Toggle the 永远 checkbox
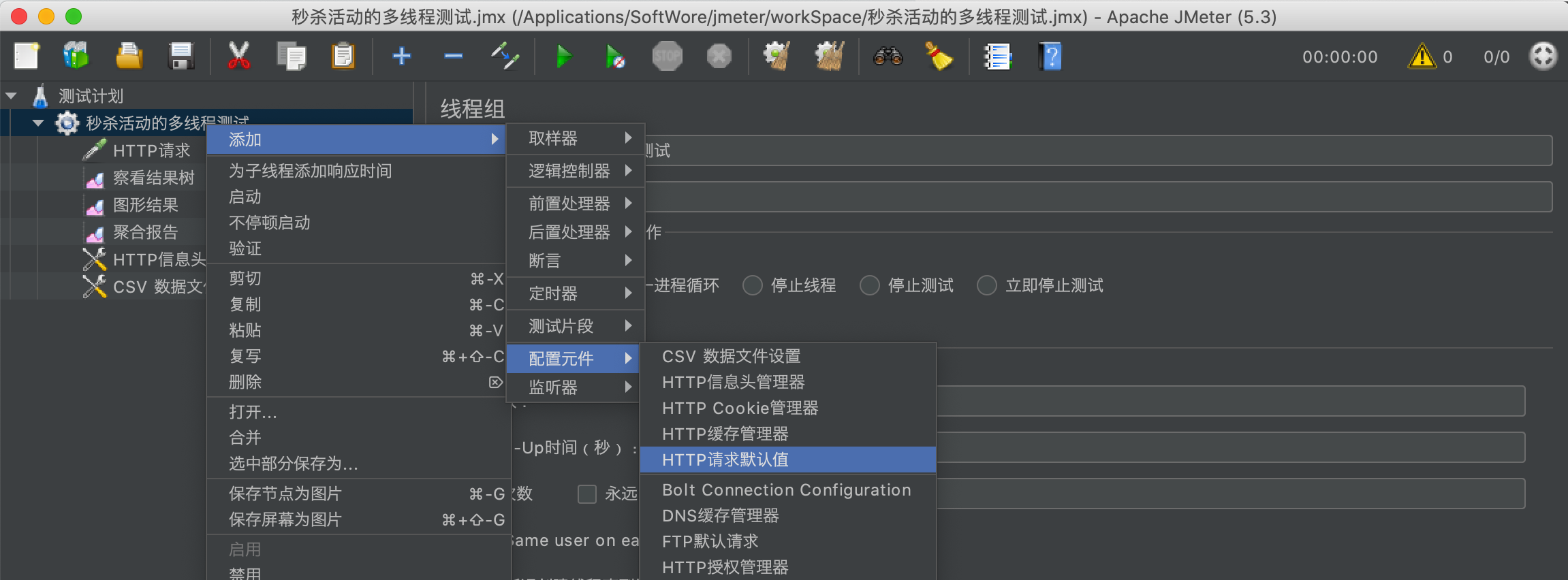Image resolution: width=1568 pixels, height=580 pixels. point(587,494)
